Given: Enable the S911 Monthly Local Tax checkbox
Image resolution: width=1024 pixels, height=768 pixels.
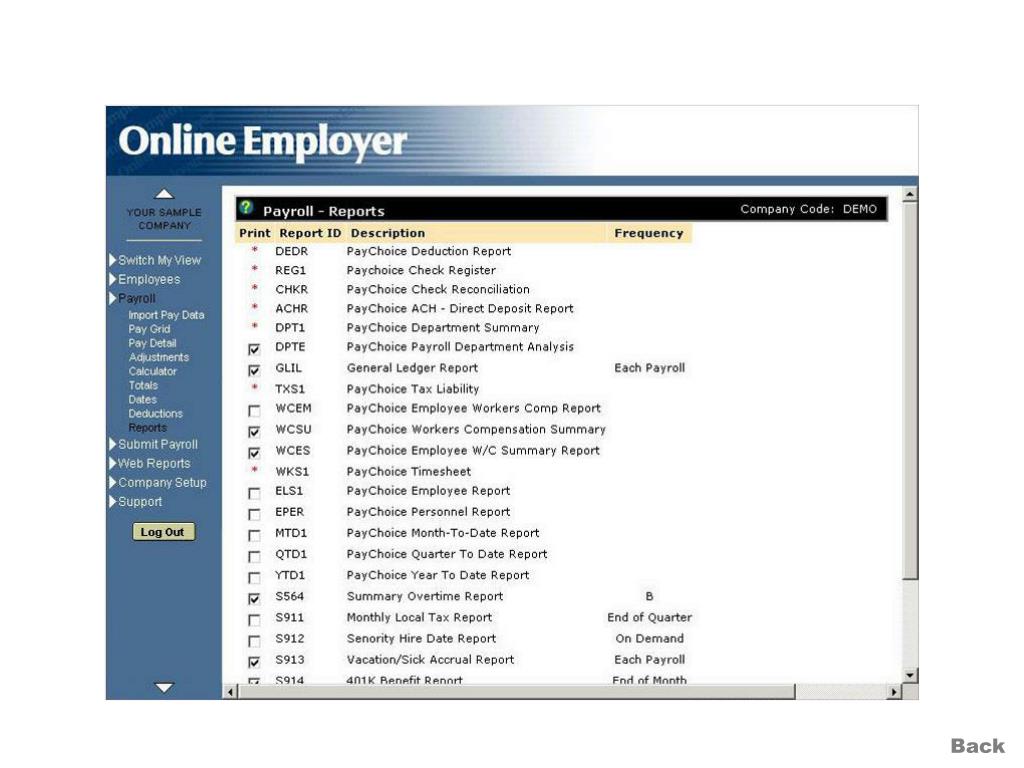Looking at the screenshot, I should coord(254,620).
